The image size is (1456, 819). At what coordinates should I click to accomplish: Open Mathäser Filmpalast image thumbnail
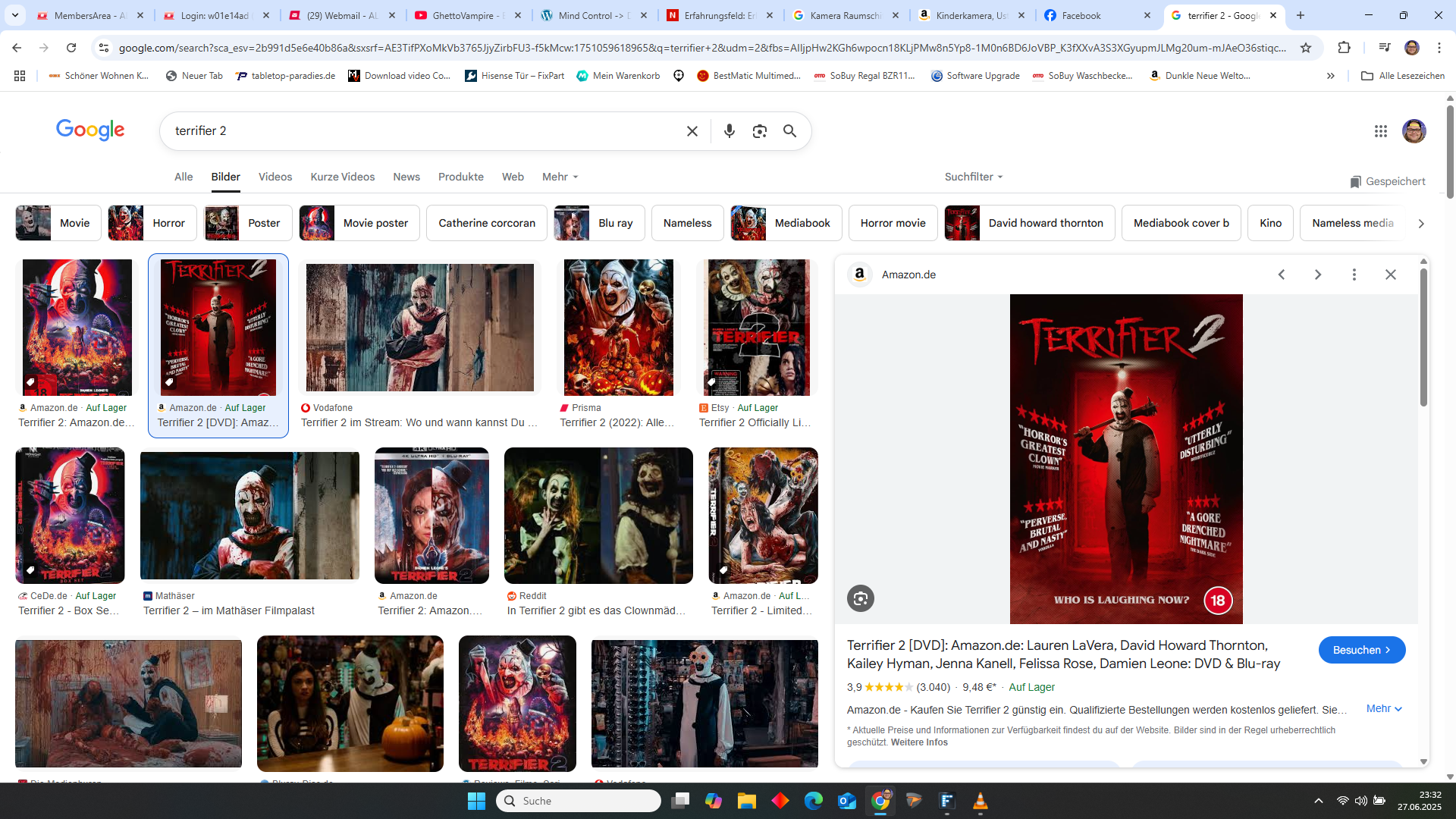(249, 516)
